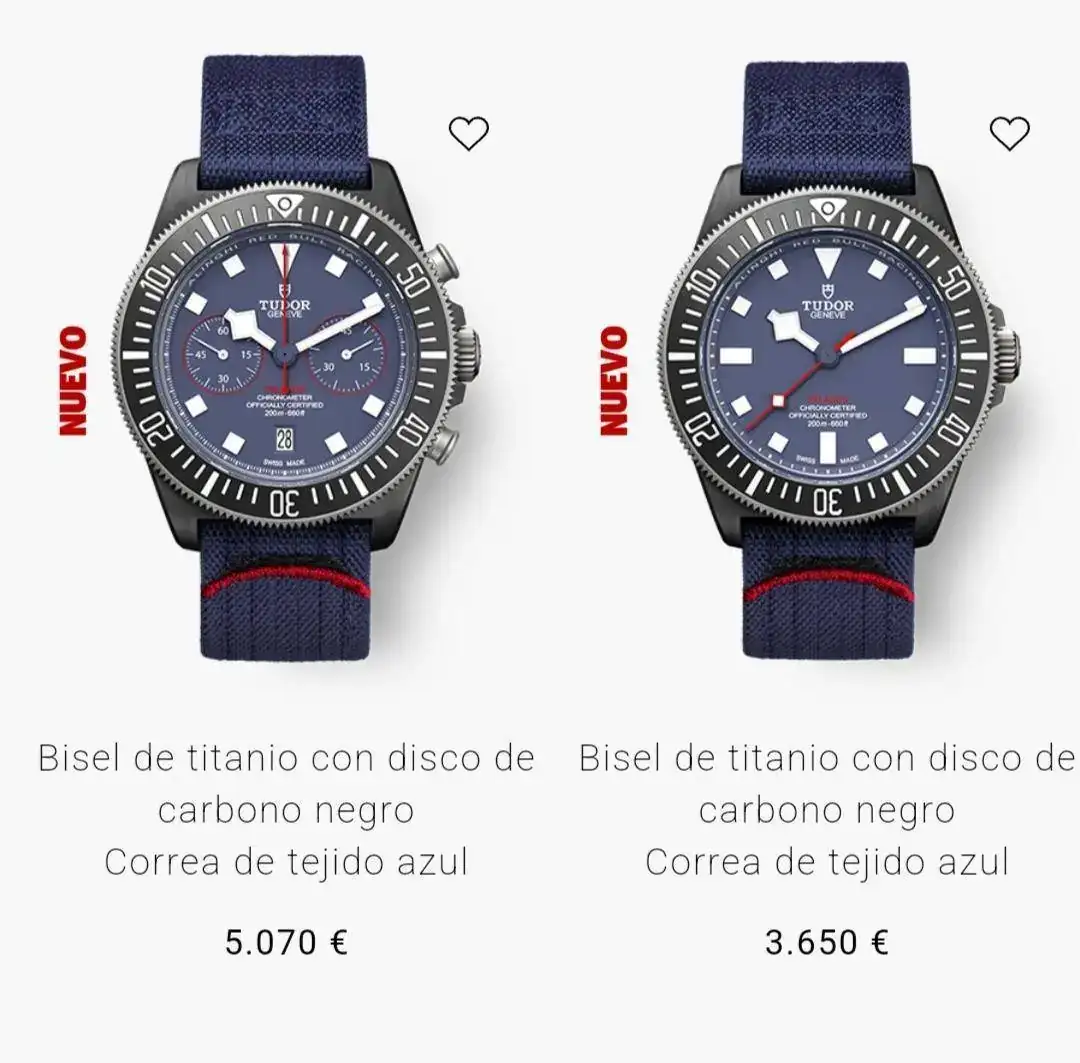Add the 3.650 € watch to wishlist
This screenshot has height=1063, width=1080.
(x=1009, y=133)
